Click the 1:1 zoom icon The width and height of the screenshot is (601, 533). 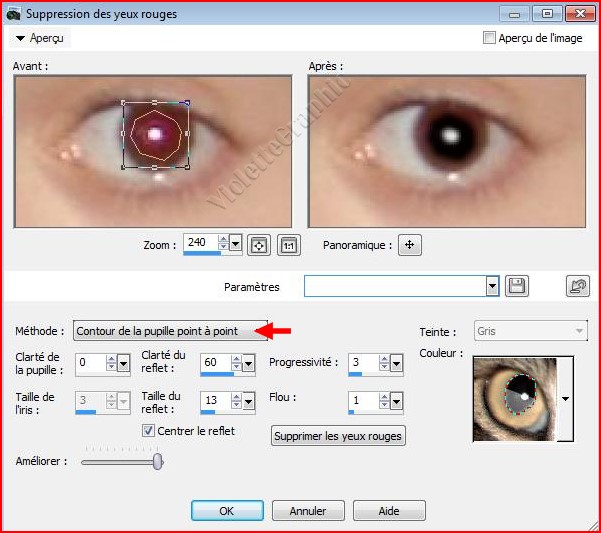(288, 244)
